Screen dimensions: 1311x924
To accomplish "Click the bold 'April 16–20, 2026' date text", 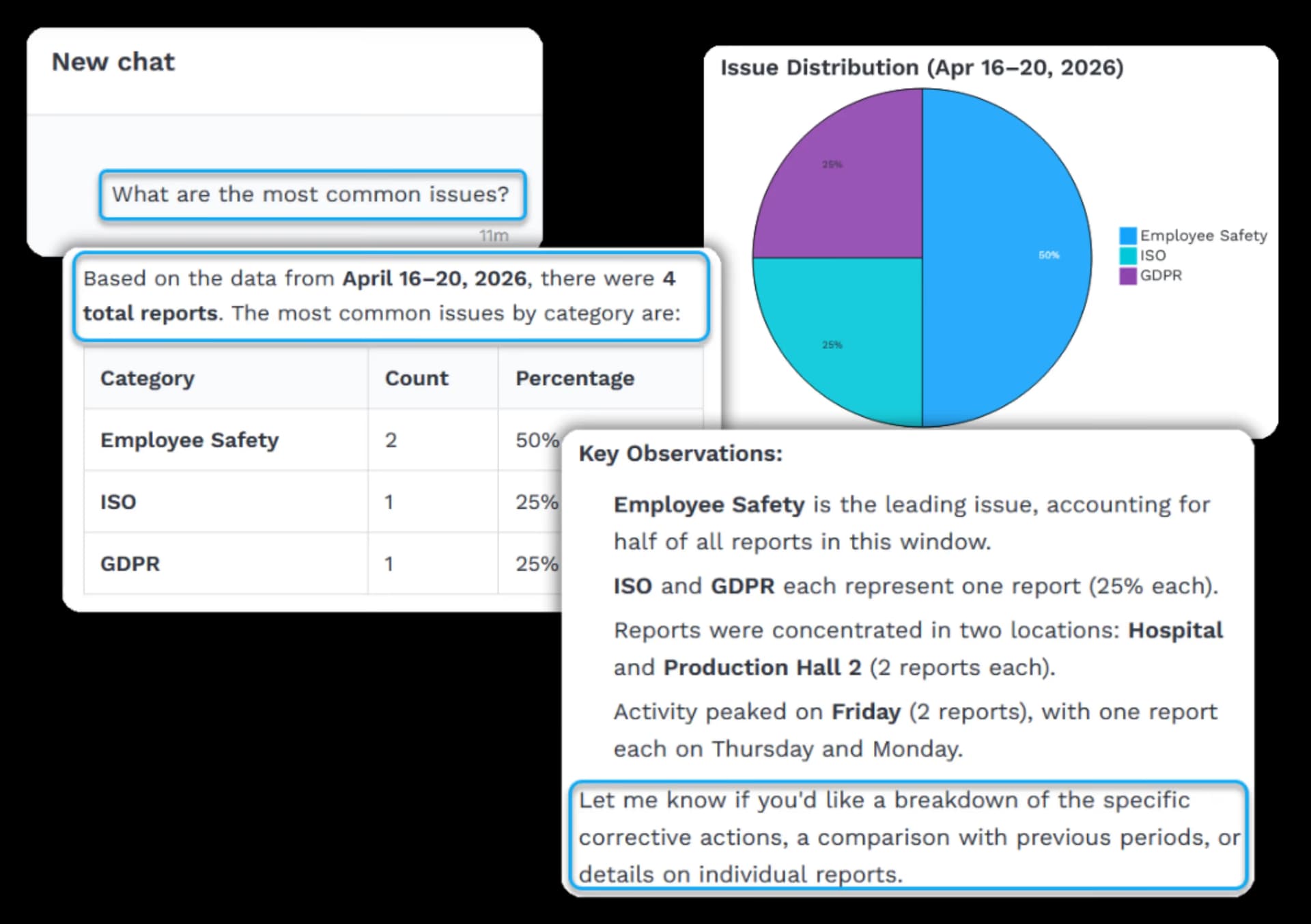I will pos(434,279).
